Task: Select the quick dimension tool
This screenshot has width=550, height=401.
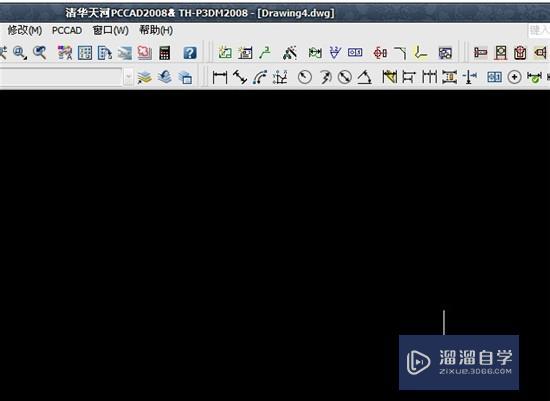Action: click(389, 77)
